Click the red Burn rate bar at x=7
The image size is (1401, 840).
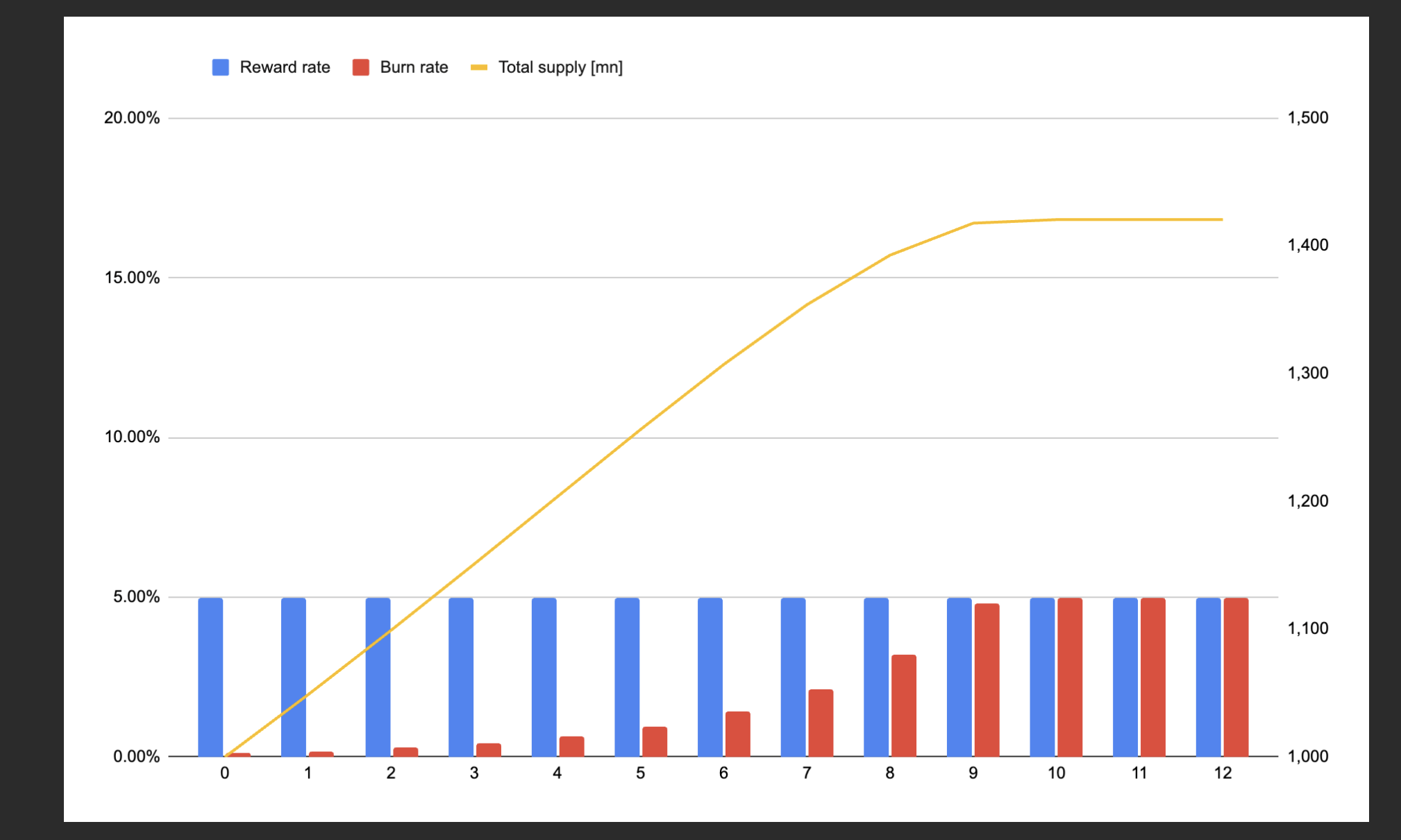(821, 723)
